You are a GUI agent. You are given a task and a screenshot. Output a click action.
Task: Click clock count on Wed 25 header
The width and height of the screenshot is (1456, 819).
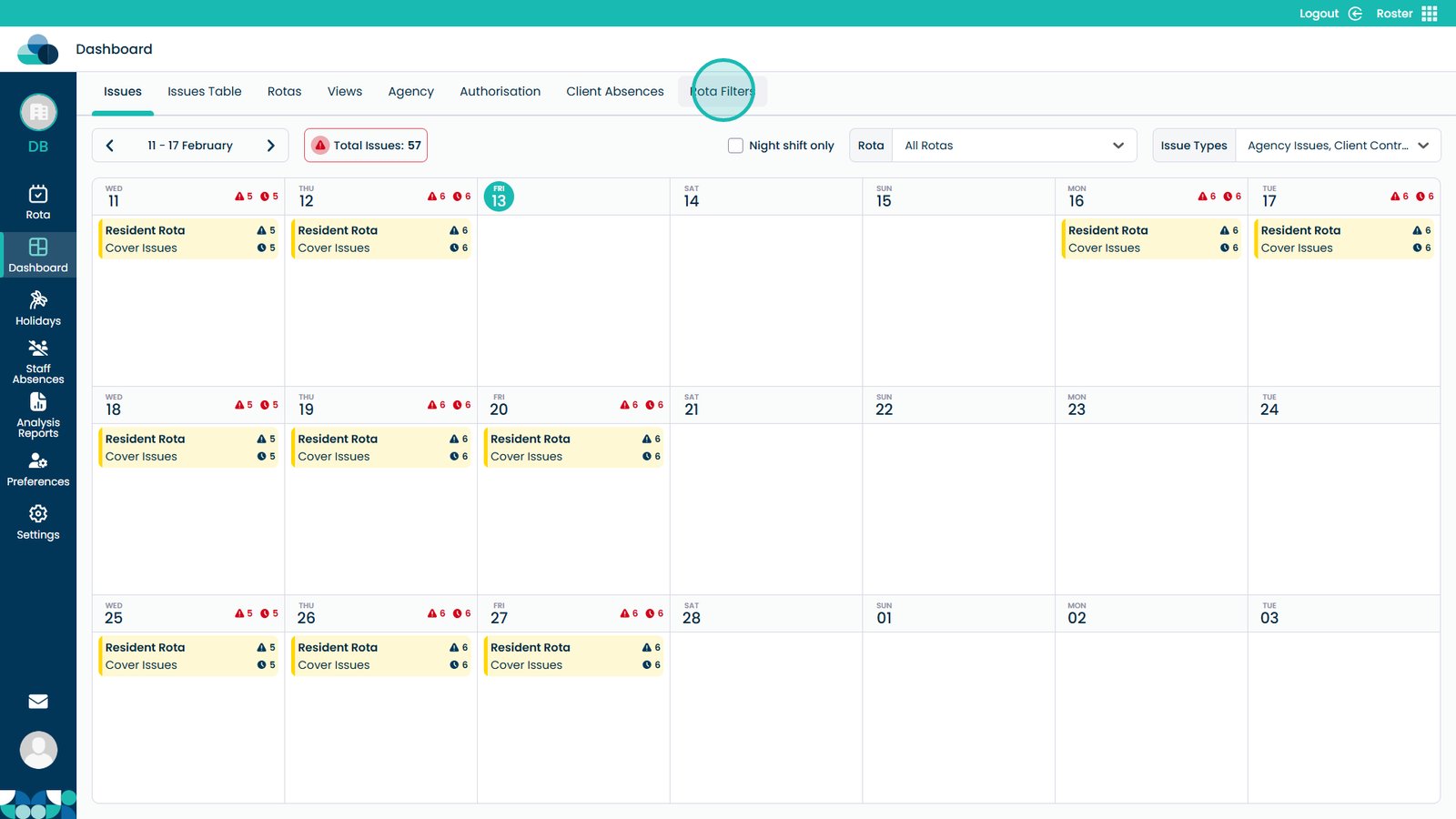point(269,613)
